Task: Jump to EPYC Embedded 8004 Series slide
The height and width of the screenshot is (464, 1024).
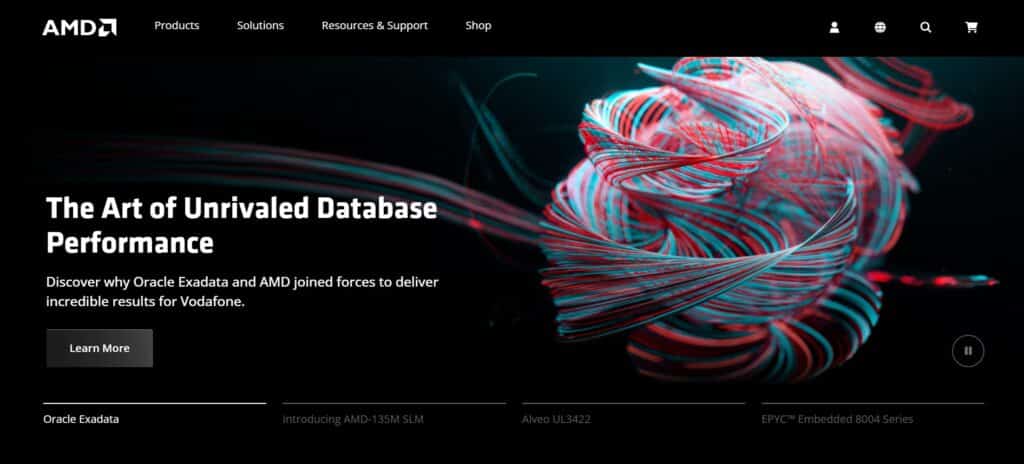Action: point(836,419)
